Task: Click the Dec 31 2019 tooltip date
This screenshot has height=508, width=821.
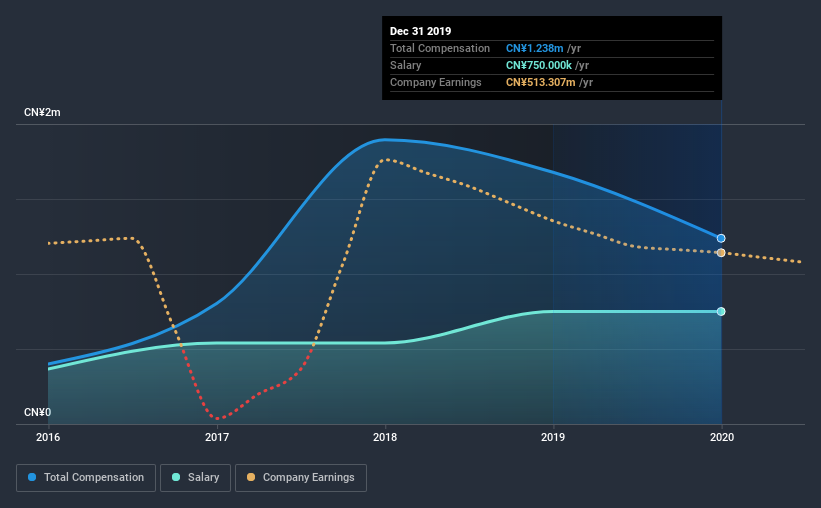Action: coord(420,31)
